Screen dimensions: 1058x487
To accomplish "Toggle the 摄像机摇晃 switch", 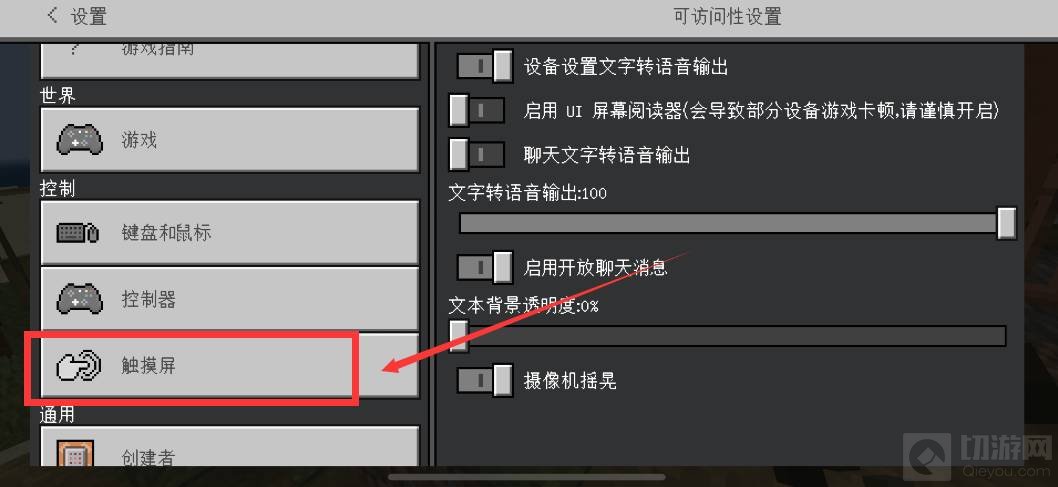I will [x=484, y=380].
